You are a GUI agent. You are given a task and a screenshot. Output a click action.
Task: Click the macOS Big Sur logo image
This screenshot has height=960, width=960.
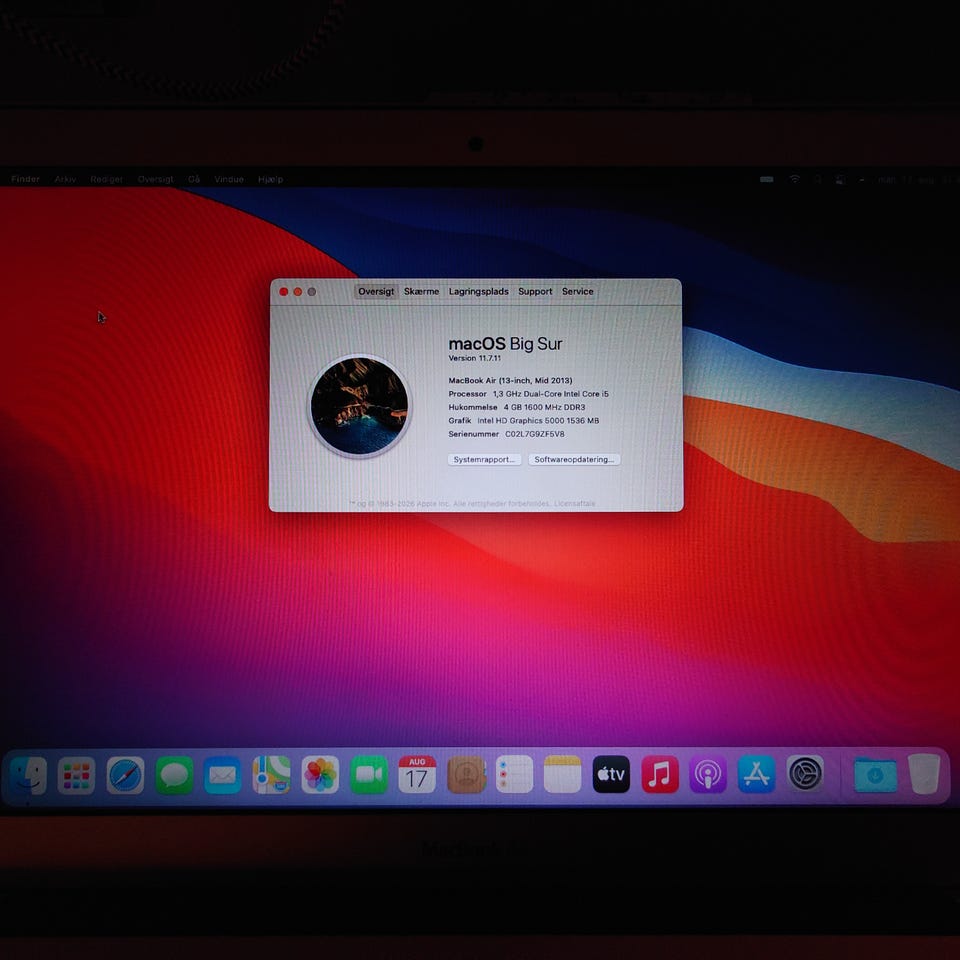pos(359,406)
